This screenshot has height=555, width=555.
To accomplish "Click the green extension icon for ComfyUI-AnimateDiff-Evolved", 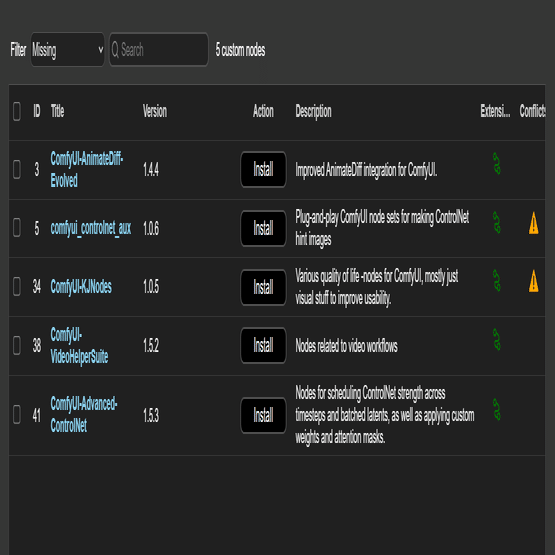I will click(497, 164).
